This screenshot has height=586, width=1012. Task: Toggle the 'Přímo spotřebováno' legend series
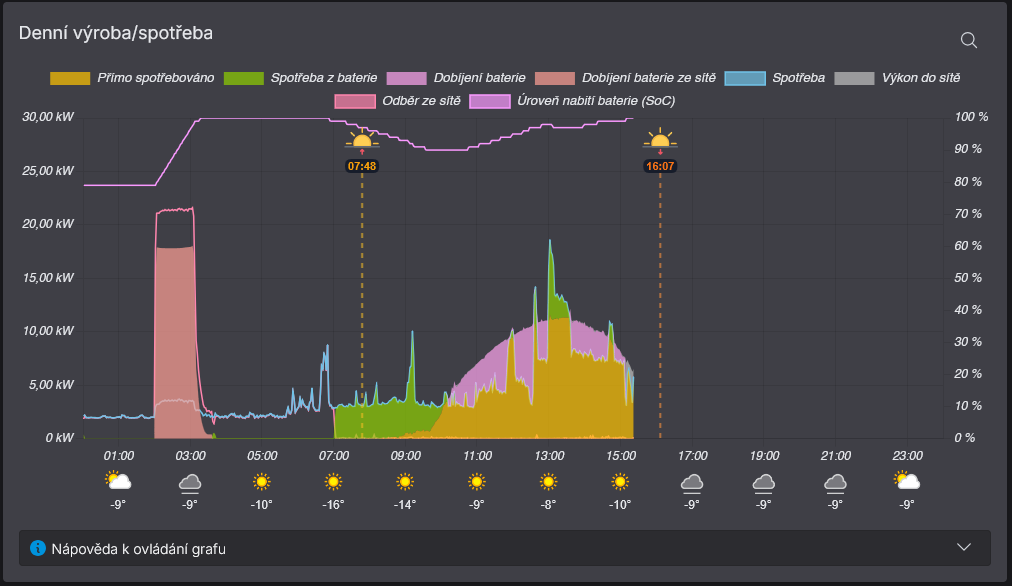[156, 77]
